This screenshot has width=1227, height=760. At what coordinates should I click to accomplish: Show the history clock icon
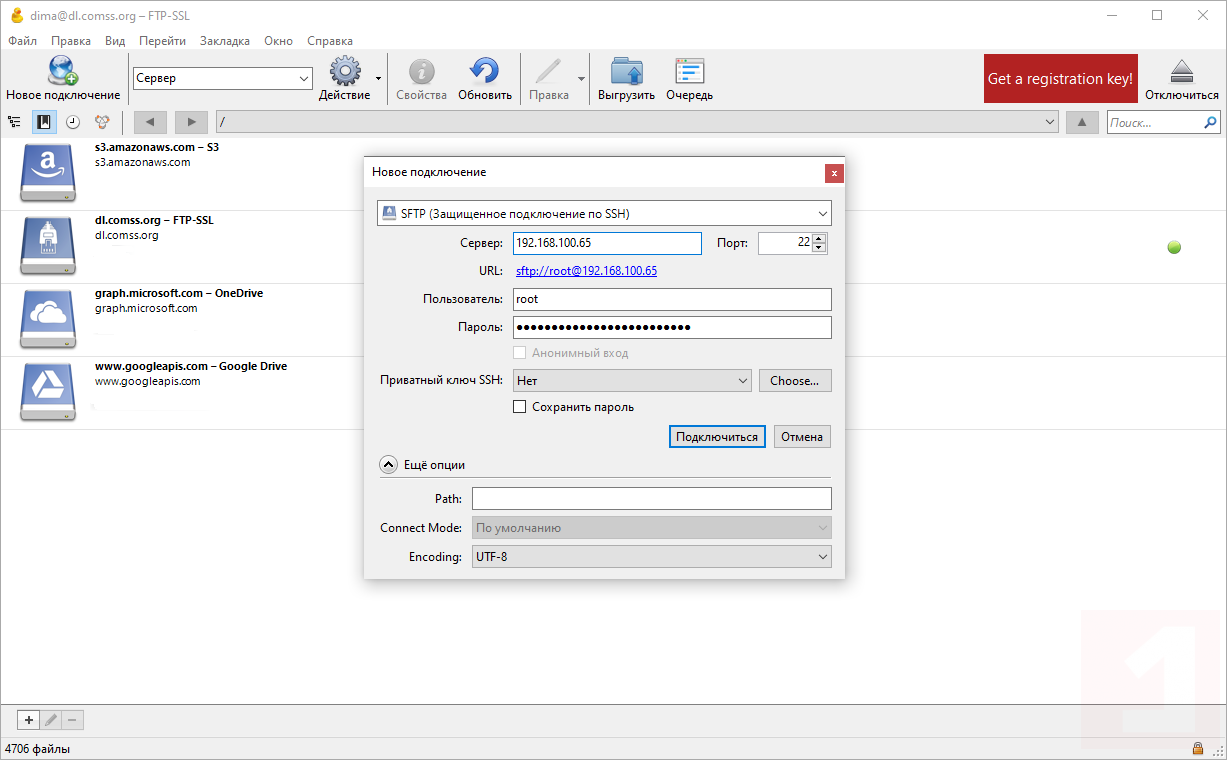pos(73,122)
